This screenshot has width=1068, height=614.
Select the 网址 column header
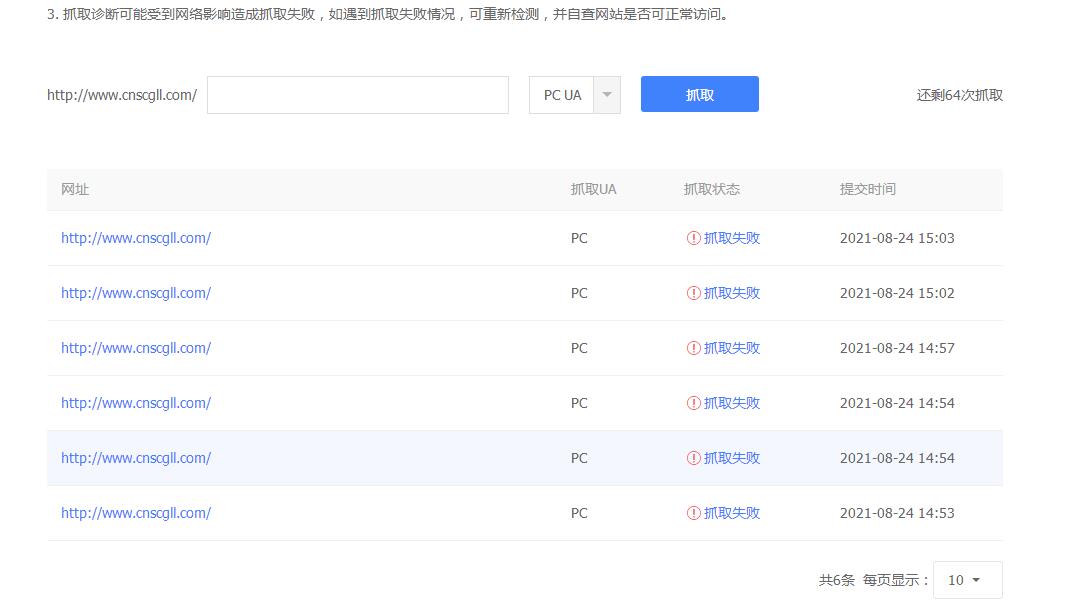click(x=75, y=189)
